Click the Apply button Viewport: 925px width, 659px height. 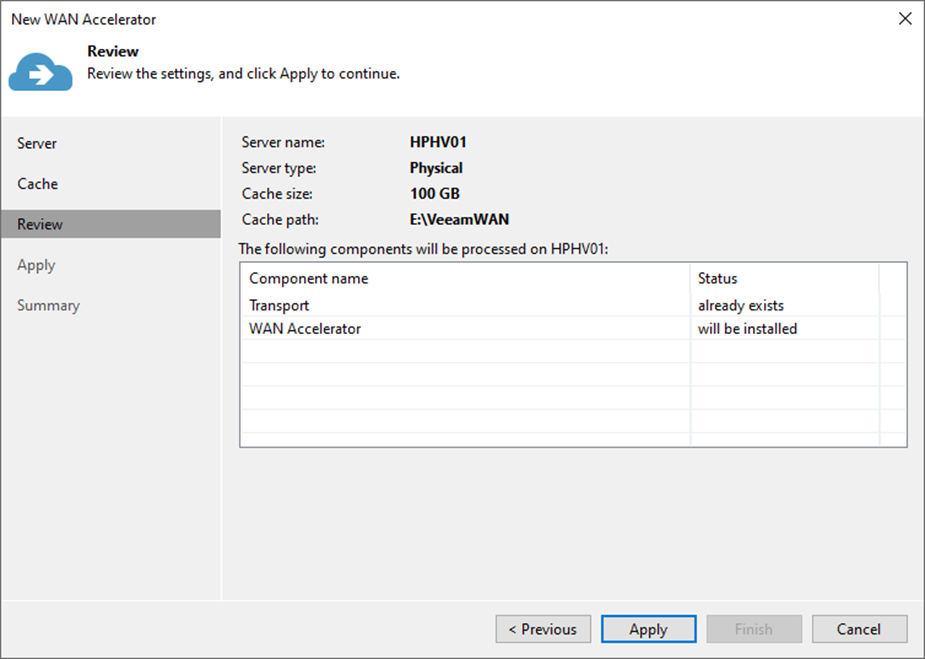[x=648, y=629]
